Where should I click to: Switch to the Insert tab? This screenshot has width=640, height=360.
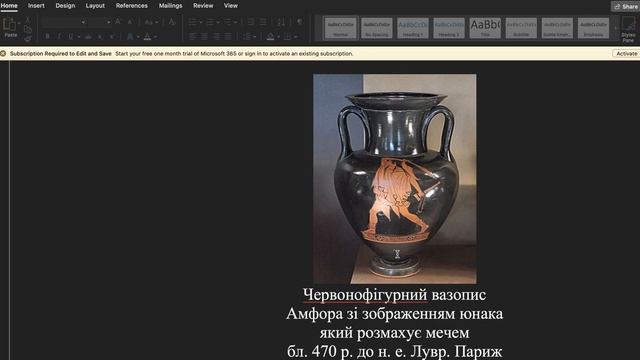point(36,6)
